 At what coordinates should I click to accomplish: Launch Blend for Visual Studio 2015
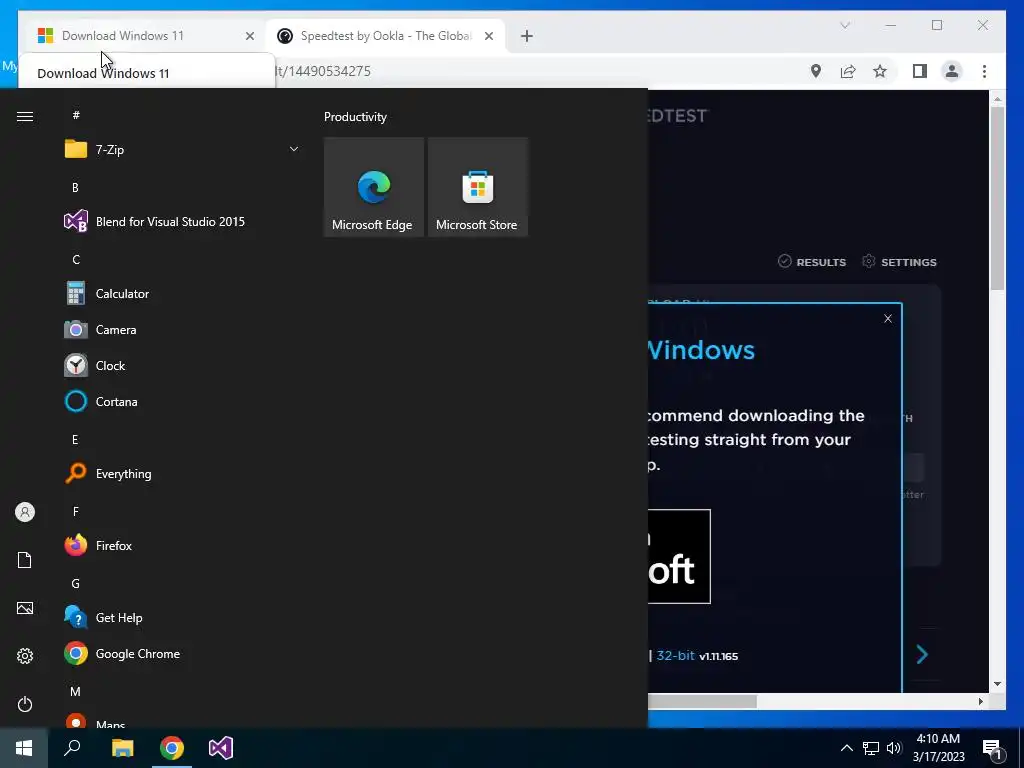click(182, 221)
